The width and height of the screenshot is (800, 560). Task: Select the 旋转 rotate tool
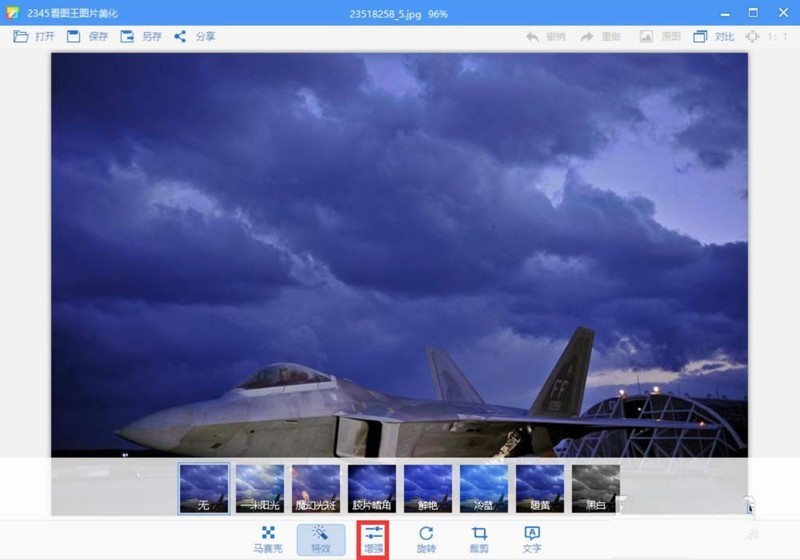coord(426,540)
